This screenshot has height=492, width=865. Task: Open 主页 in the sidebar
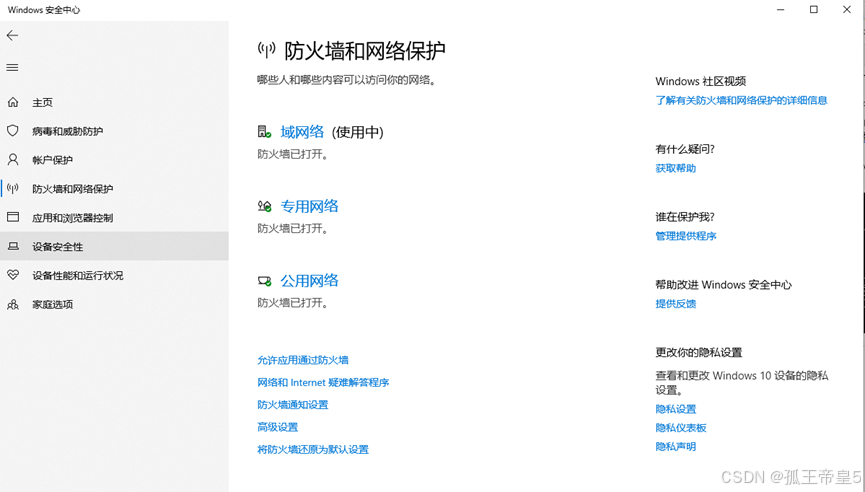pos(42,103)
